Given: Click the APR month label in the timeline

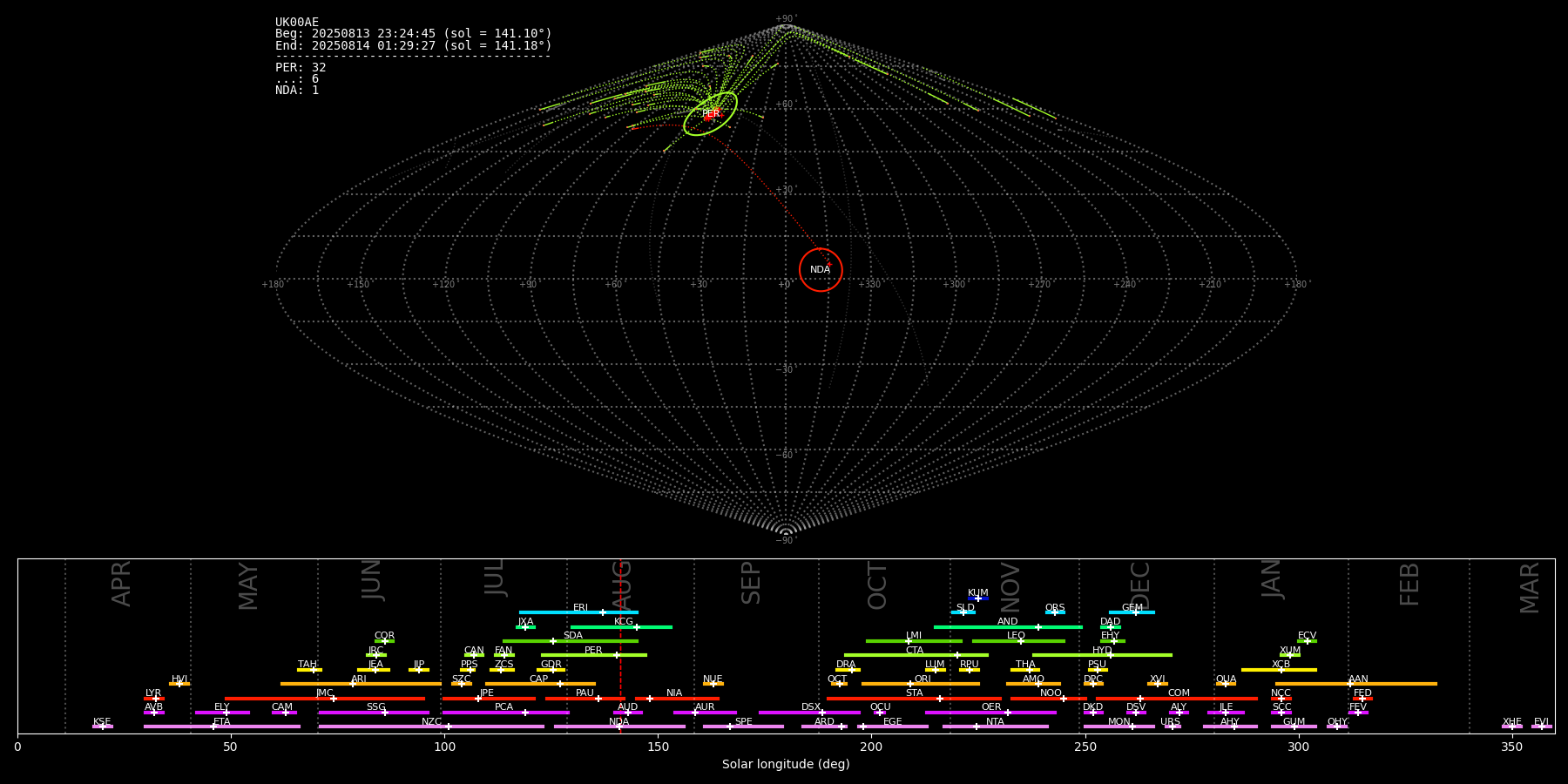Looking at the screenshot, I should click(x=122, y=584).
